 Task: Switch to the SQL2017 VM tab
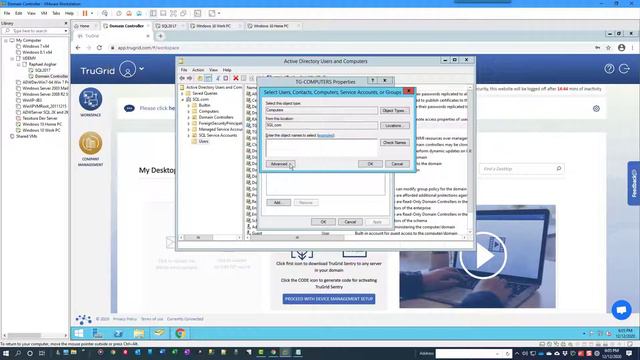[x=169, y=26]
